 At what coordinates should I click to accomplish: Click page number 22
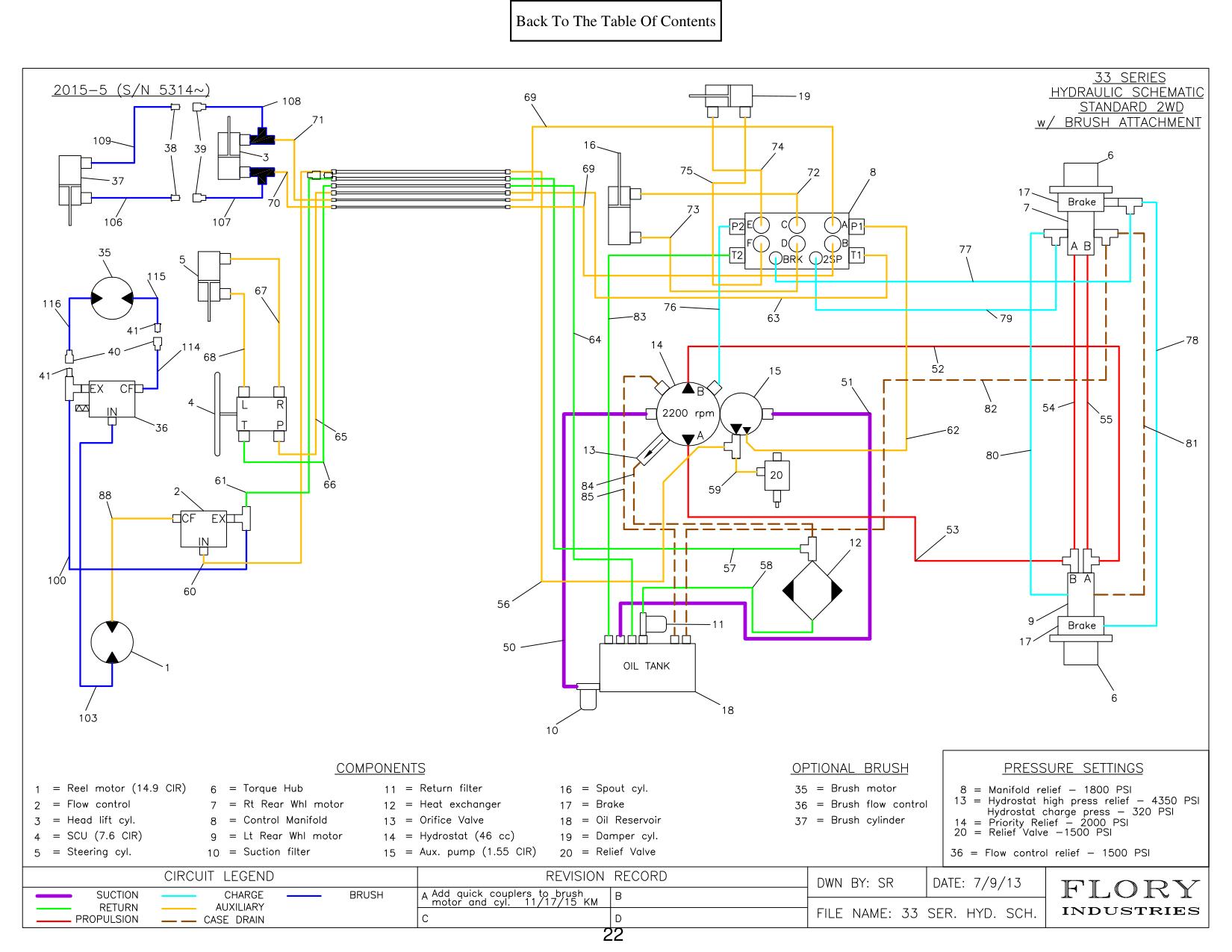click(x=613, y=935)
